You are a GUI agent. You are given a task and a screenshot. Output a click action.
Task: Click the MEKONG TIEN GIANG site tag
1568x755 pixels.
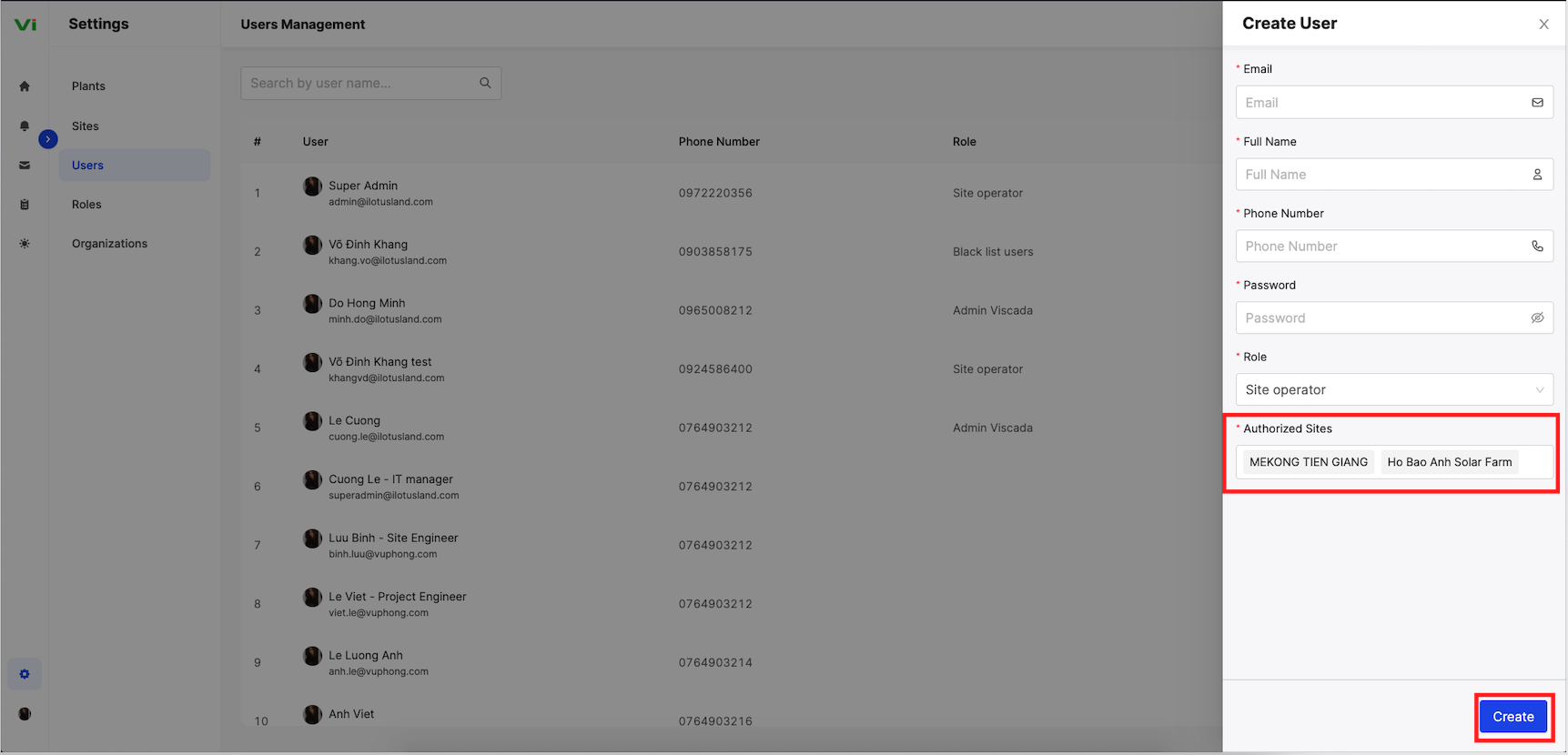pos(1309,462)
